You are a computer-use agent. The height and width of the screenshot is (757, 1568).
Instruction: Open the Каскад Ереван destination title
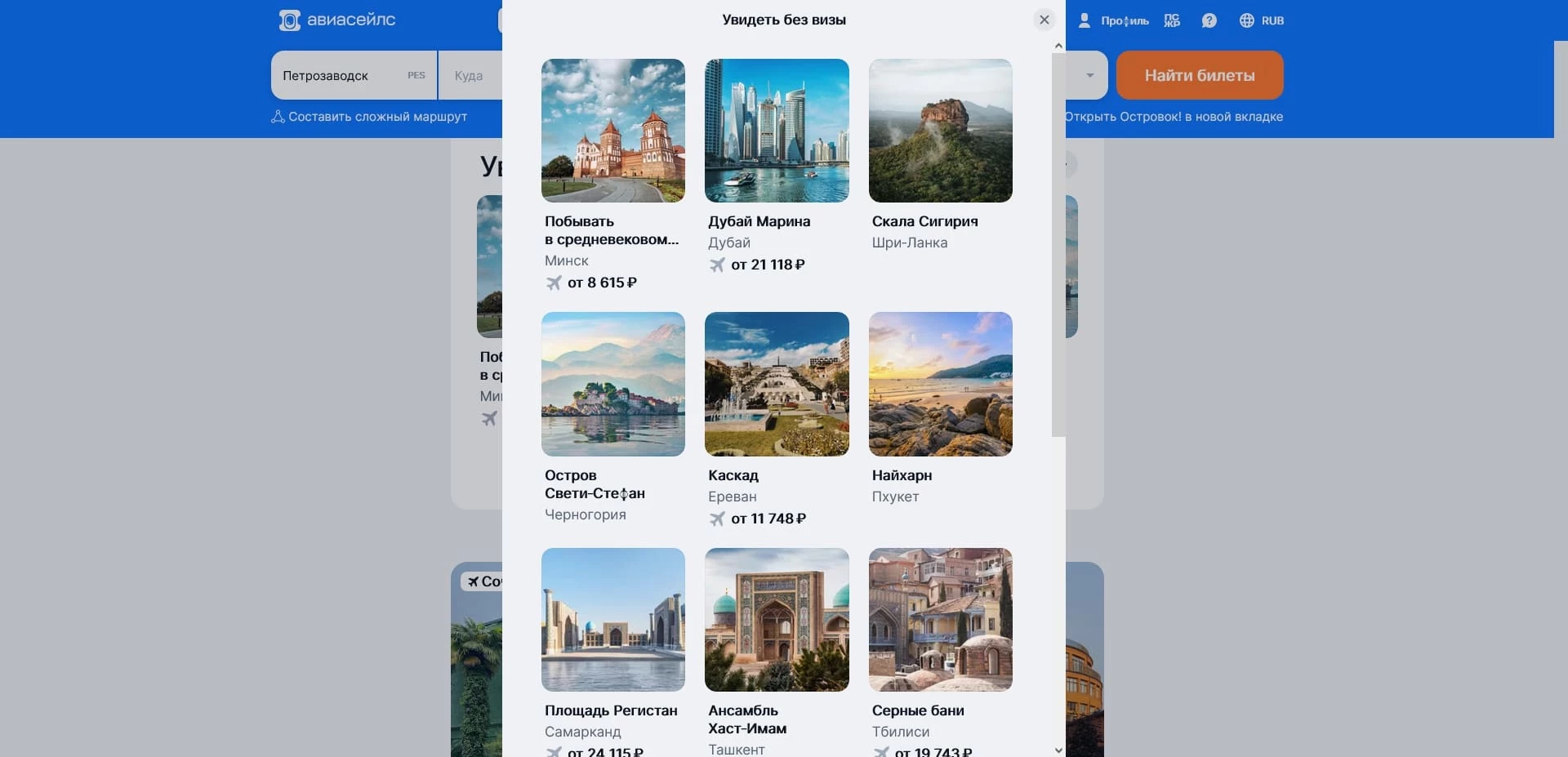click(x=733, y=475)
